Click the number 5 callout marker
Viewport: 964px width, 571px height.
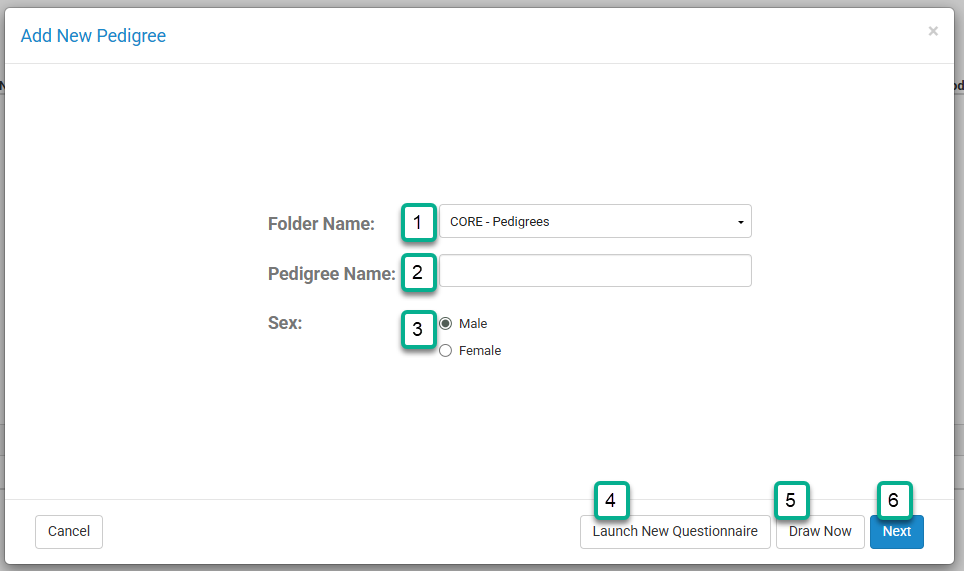coord(791,500)
